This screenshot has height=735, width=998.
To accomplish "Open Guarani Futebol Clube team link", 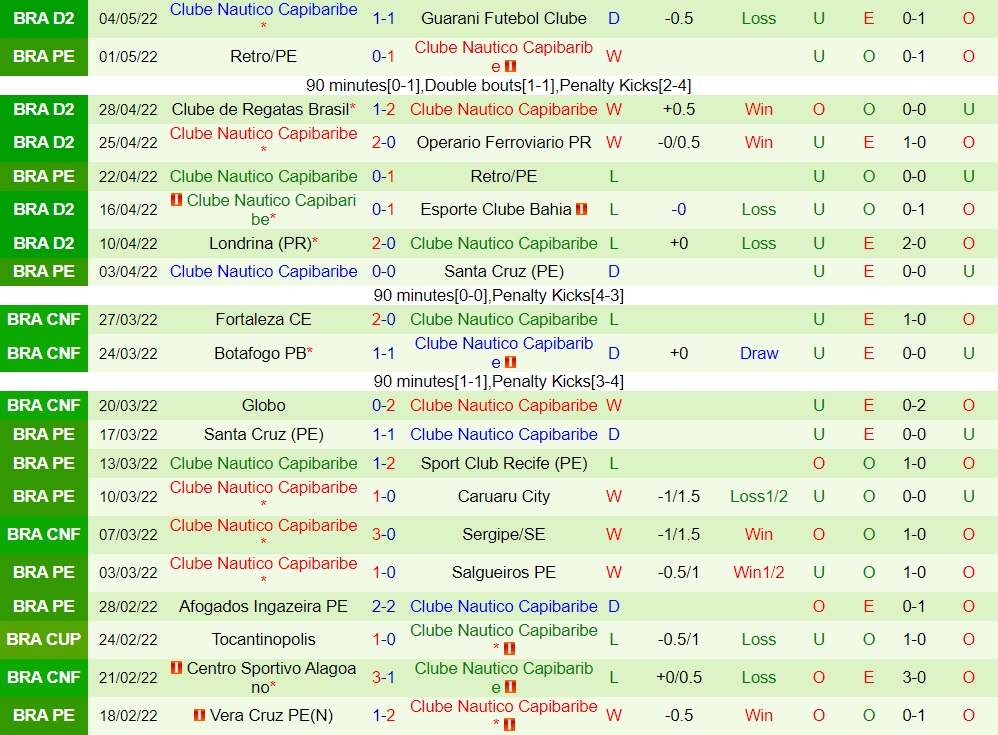I will pos(503,18).
